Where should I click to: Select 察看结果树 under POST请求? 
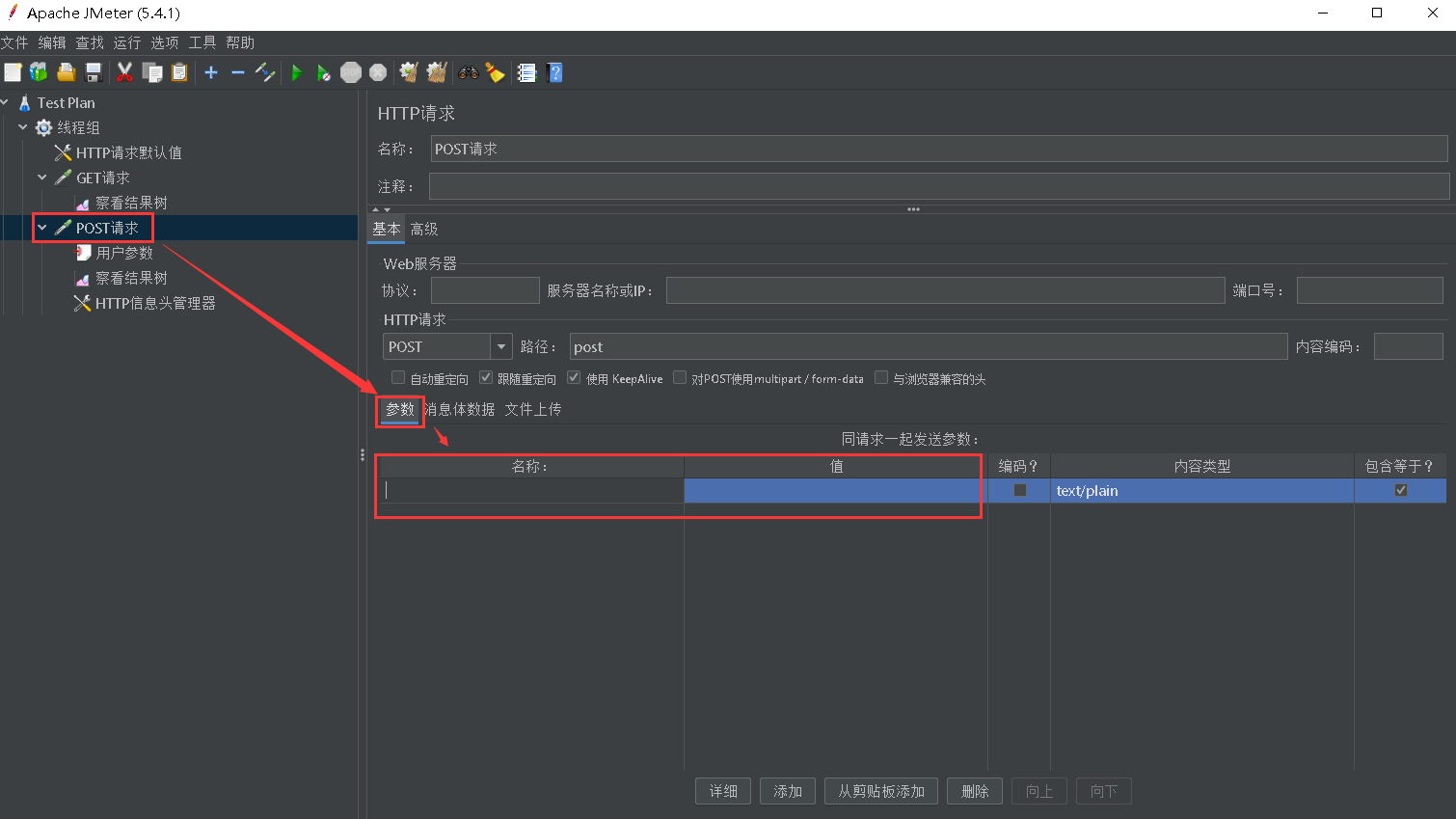pyautogui.click(x=131, y=278)
